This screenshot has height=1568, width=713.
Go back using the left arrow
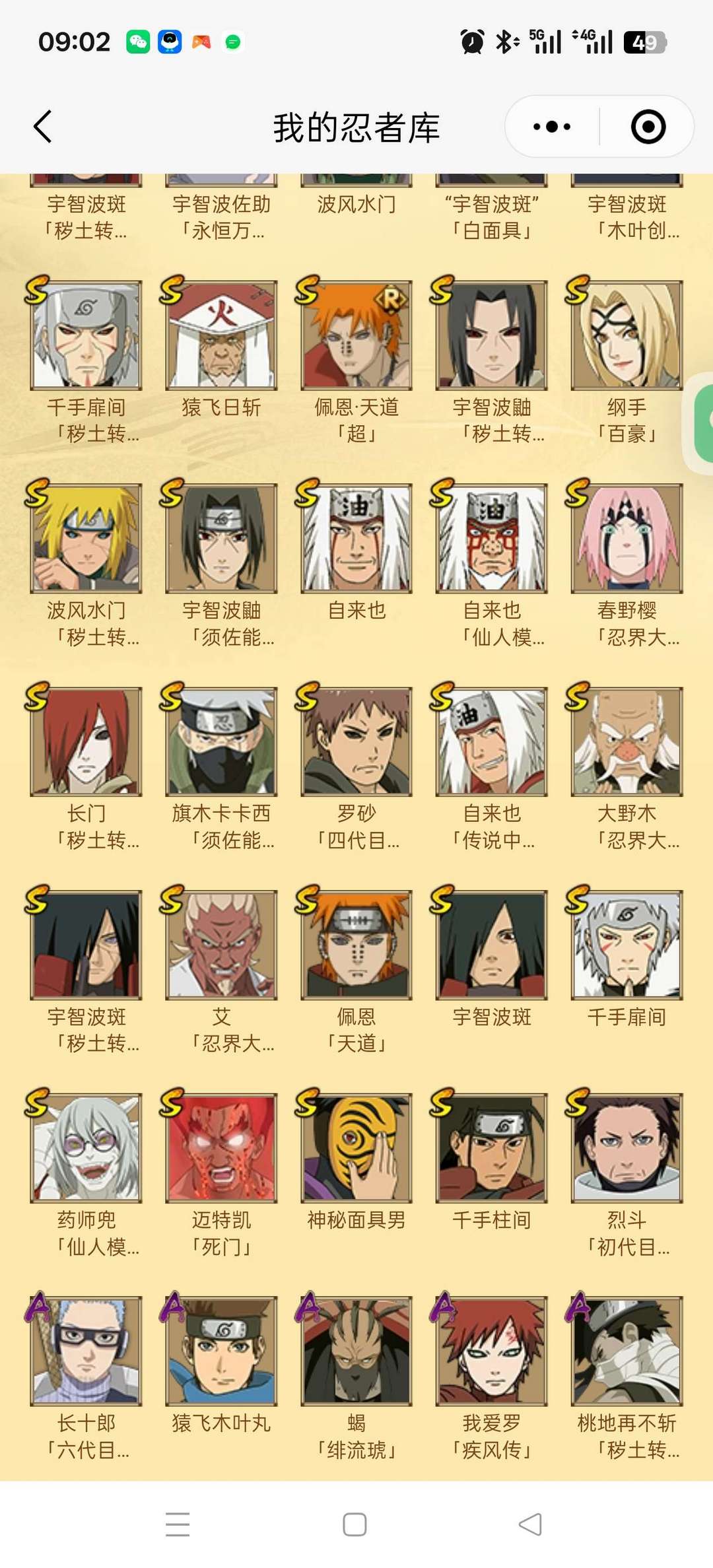click(43, 127)
